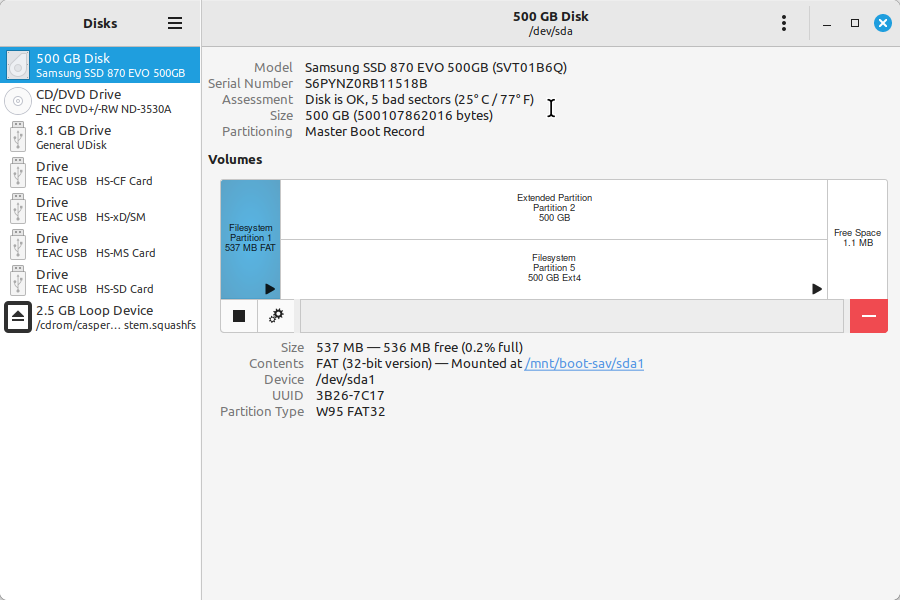Select the TEAC USB HS-SD Card drive
The height and width of the screenshot is (600, 900).
click(100, 282)
